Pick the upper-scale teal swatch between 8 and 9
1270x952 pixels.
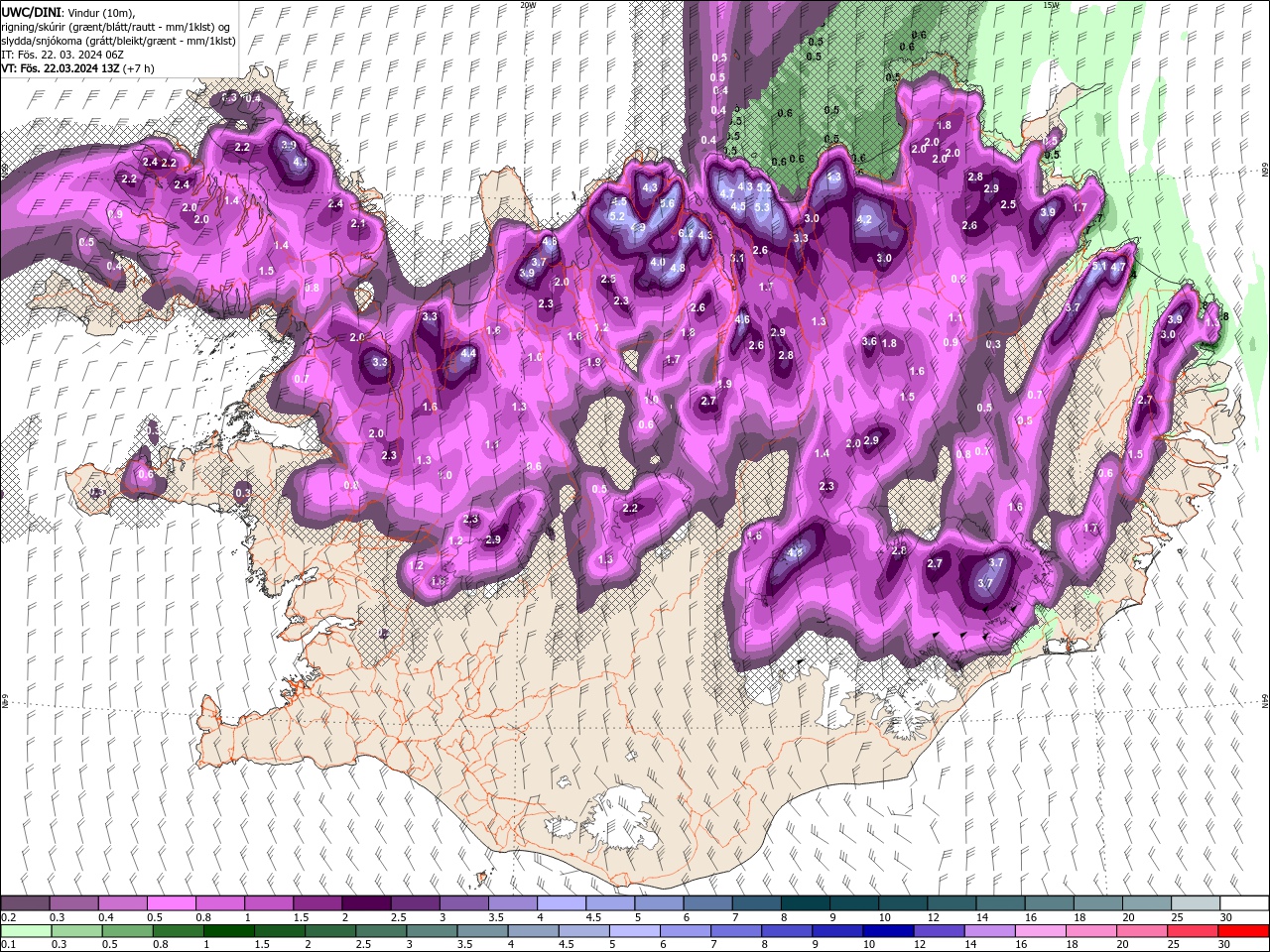tap(806, 903)
